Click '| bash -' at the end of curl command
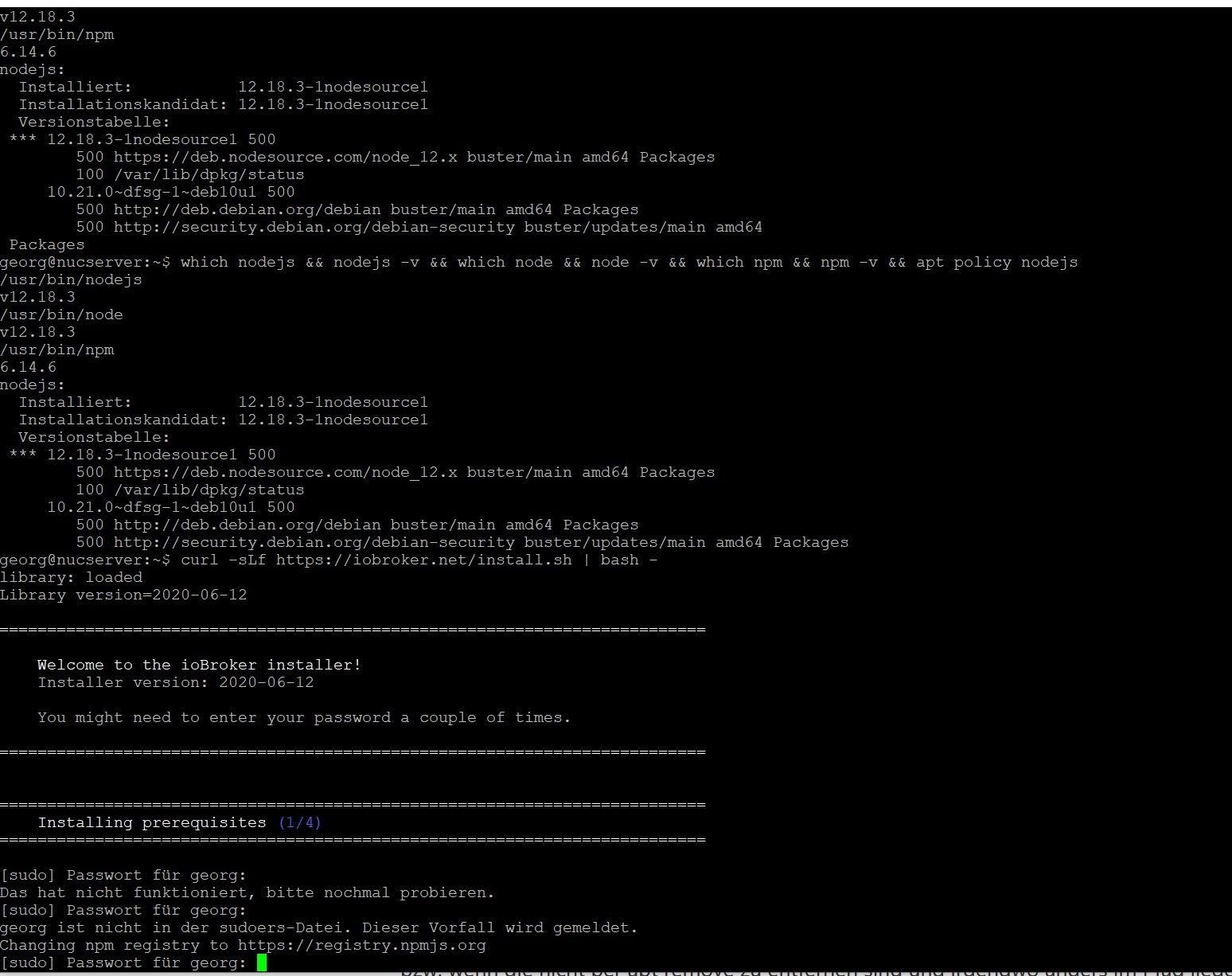The height and width of the screenshot is (976, 1232). (620, 560)
